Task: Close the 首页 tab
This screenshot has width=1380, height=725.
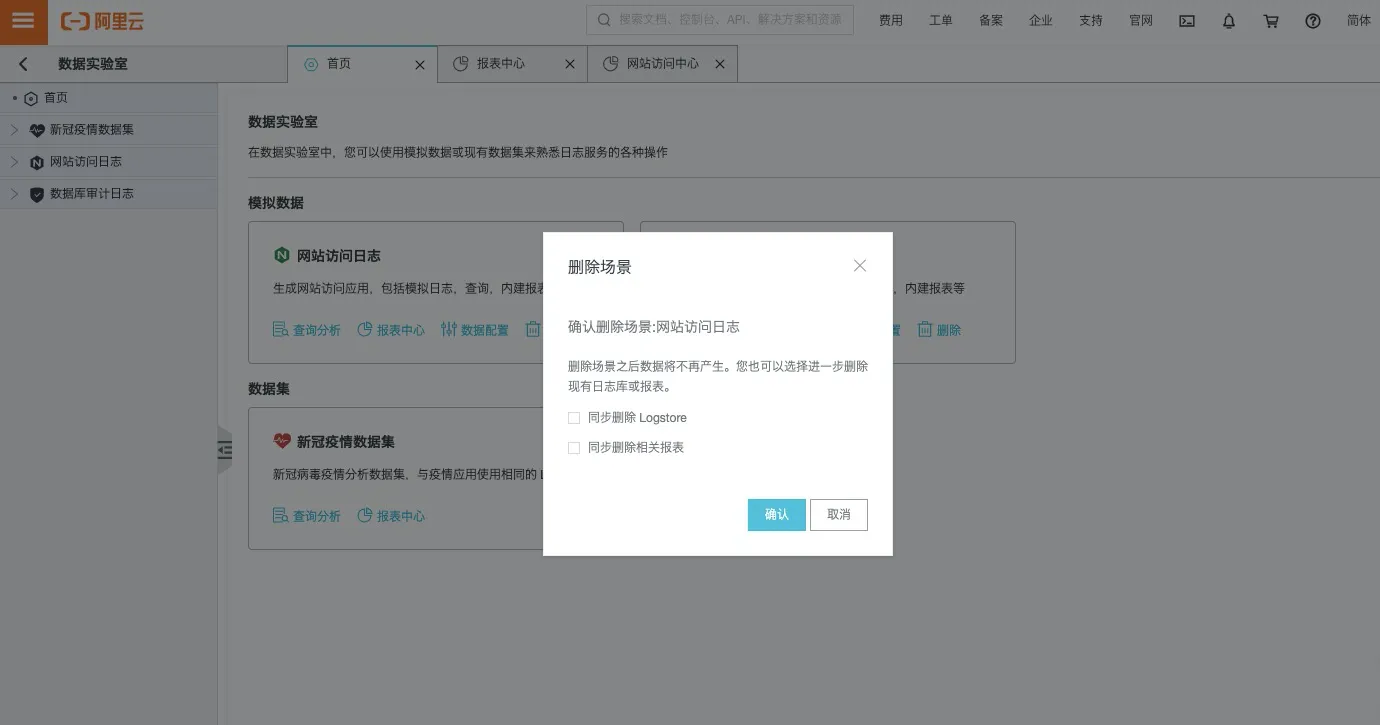Action: (420, 64)
